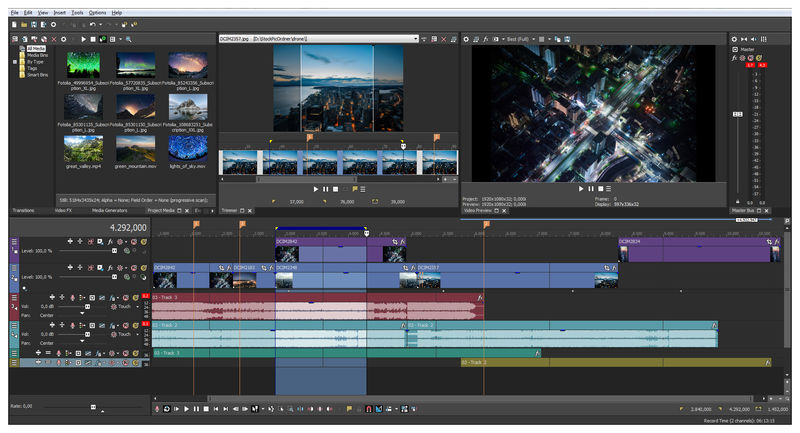Toggle Loop Playback in timeline transport
800x433 pixels.
point(167,409)
